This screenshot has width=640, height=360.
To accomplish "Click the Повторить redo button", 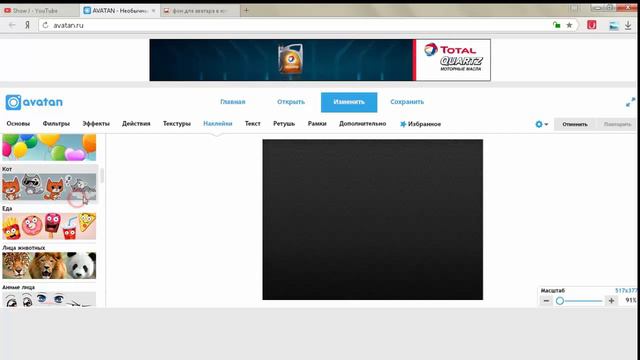I will [x=617, y=124].
